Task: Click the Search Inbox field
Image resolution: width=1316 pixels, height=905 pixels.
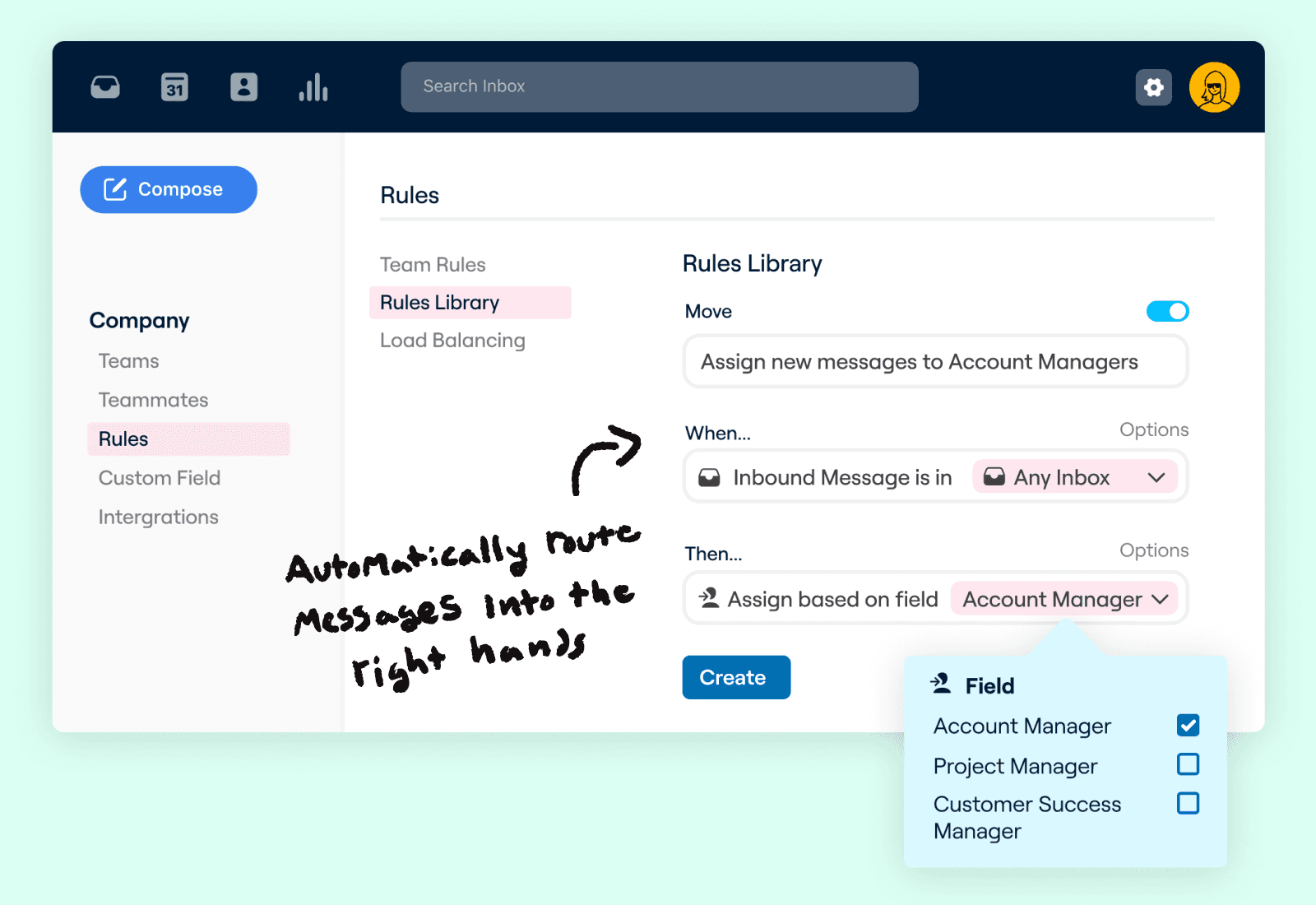Action: [660, 86]
